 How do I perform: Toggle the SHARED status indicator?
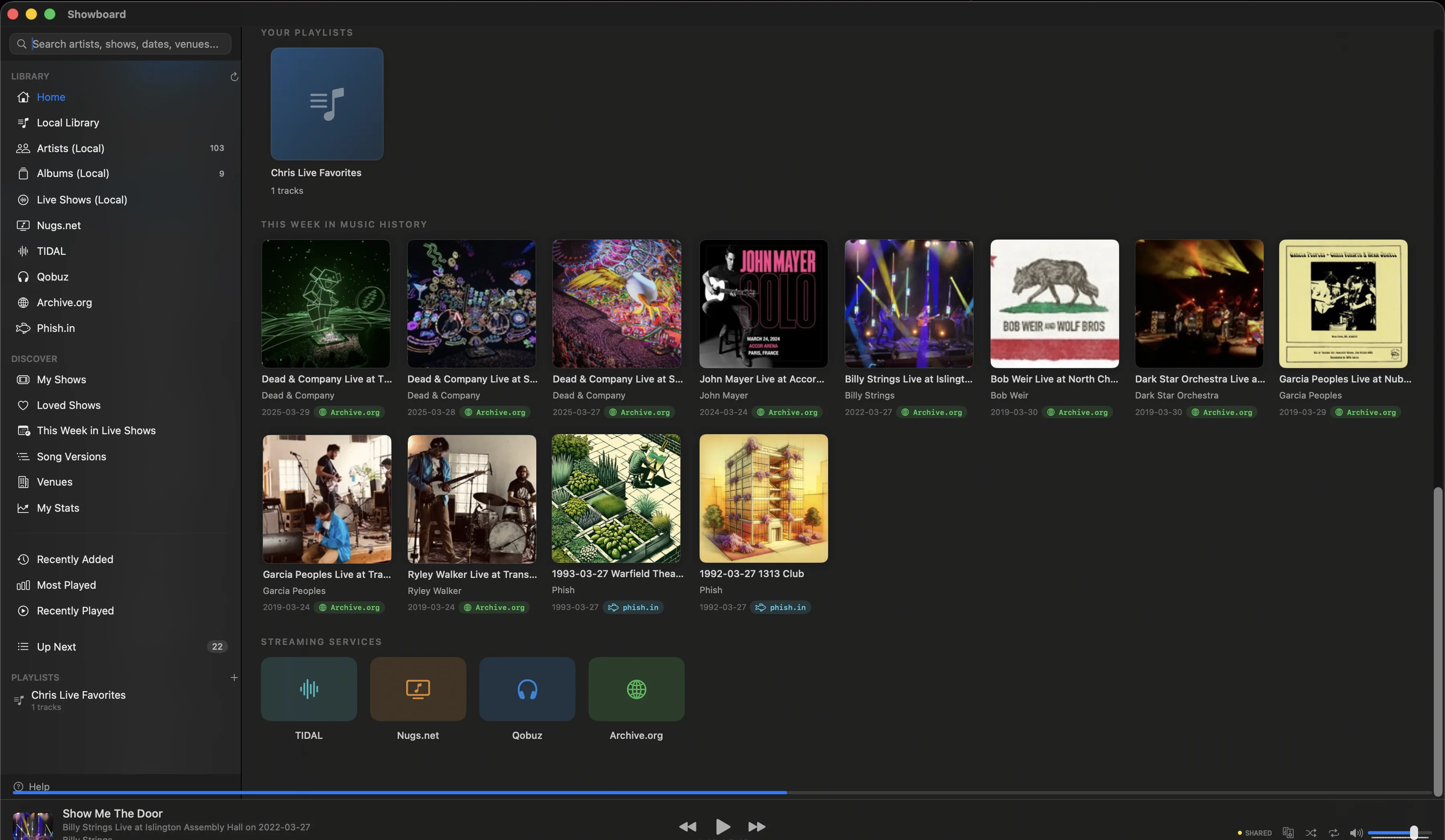(x=1256, y=832)
